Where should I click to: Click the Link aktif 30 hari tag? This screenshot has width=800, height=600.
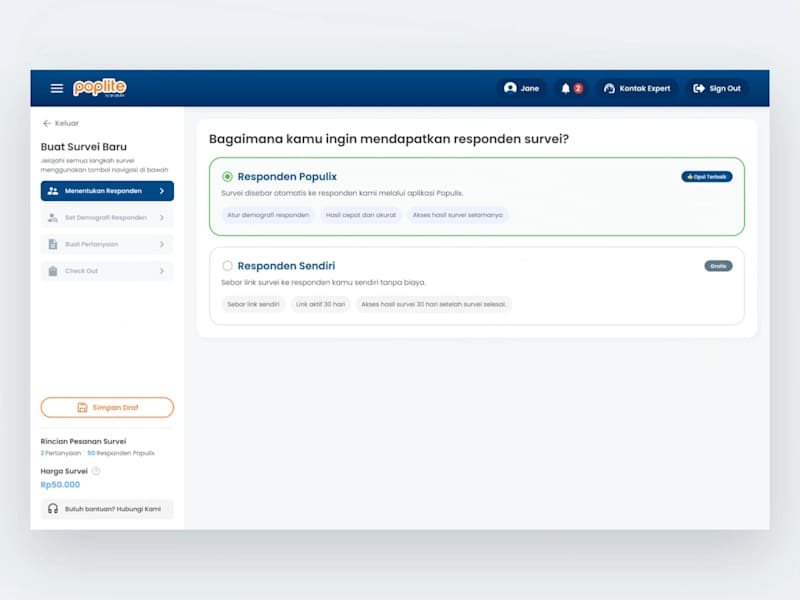tap(320, 305)
